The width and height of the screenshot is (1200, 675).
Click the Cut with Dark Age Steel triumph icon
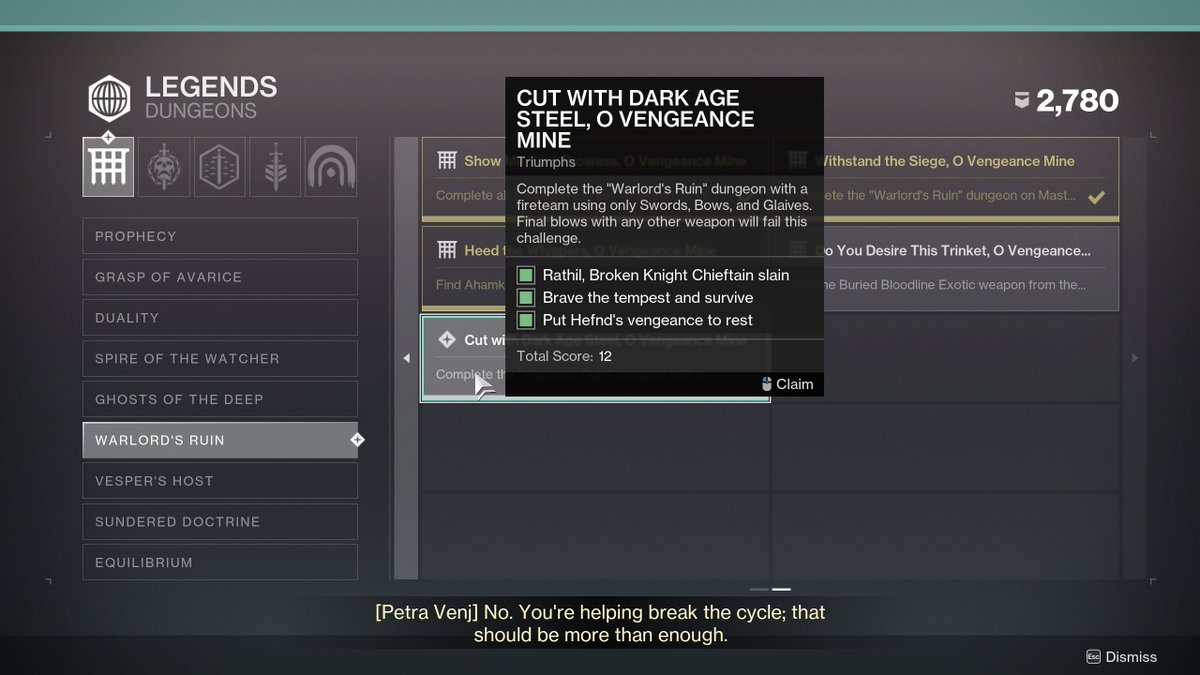click(x=447, y=340)
